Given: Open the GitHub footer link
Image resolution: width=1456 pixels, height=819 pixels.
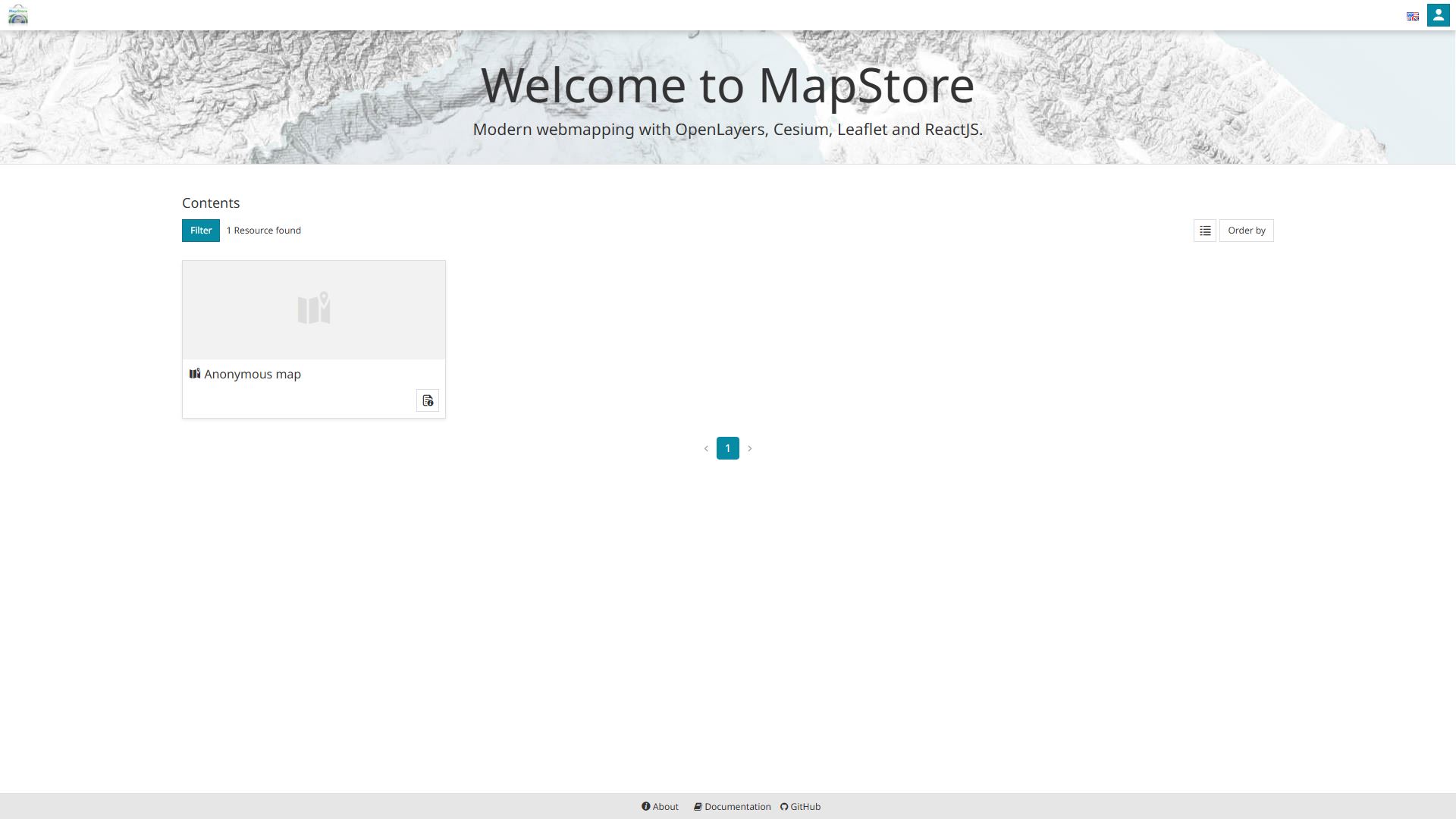Looking at the screenshot, I should point(801,806).
